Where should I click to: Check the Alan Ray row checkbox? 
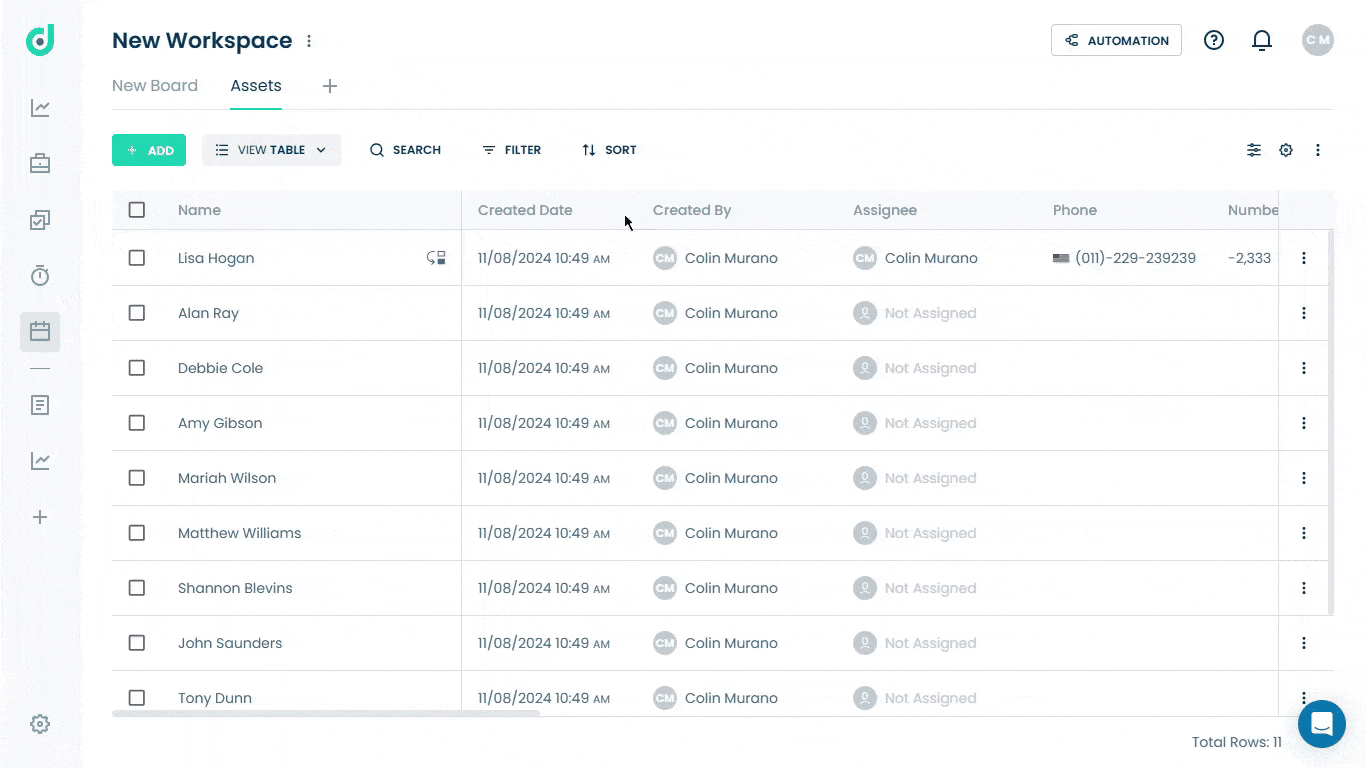[137, 313]
